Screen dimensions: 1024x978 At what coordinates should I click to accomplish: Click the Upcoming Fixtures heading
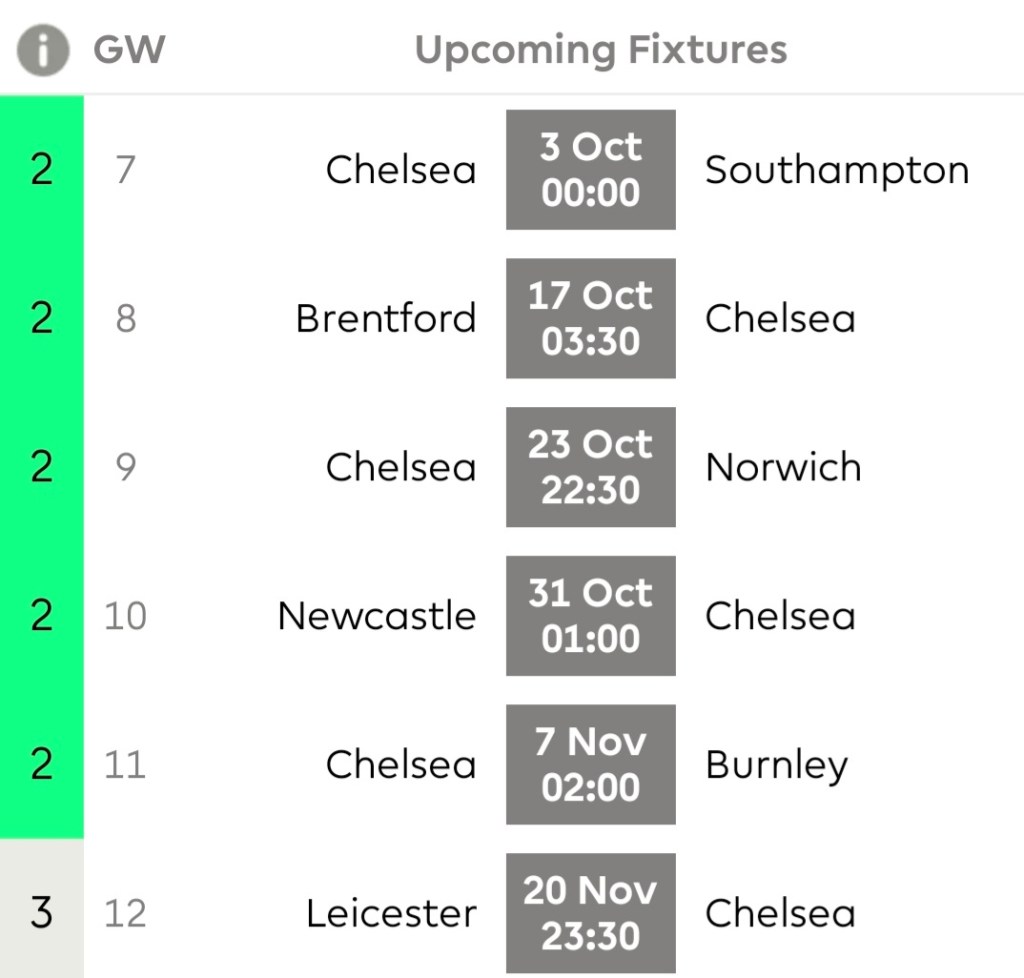[601, 49]
